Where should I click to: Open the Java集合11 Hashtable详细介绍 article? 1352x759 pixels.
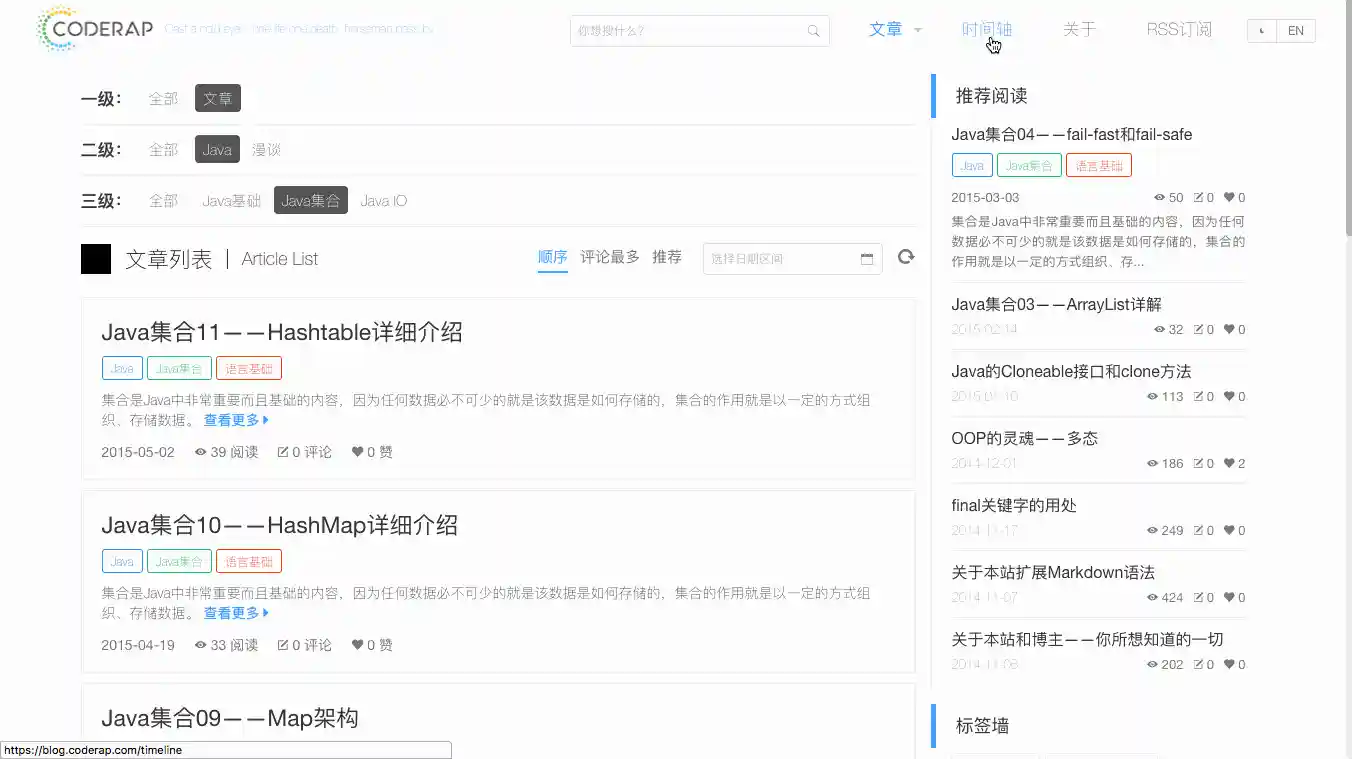click(x=282, y=332)
